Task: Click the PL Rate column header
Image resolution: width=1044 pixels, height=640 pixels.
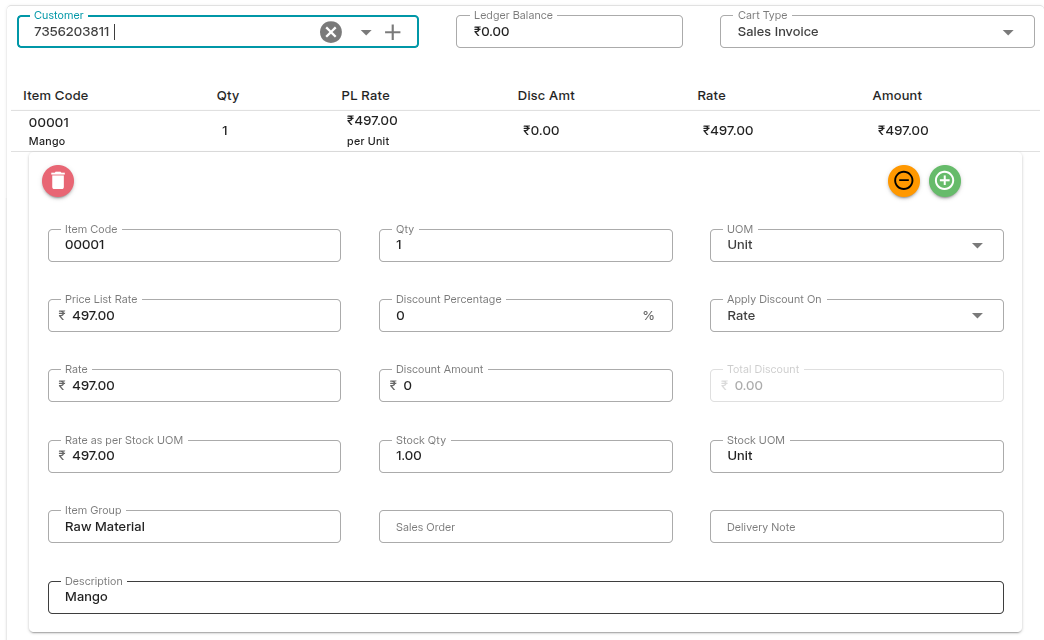Action: (x=366, y=96)
